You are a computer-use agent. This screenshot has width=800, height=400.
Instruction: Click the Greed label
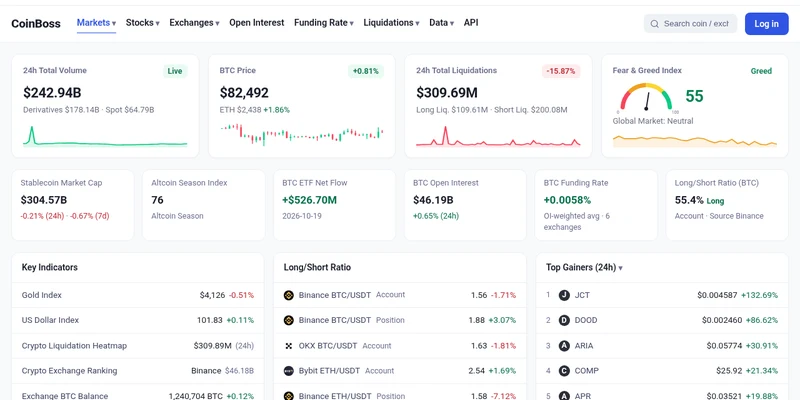click(x=761, y=71)
